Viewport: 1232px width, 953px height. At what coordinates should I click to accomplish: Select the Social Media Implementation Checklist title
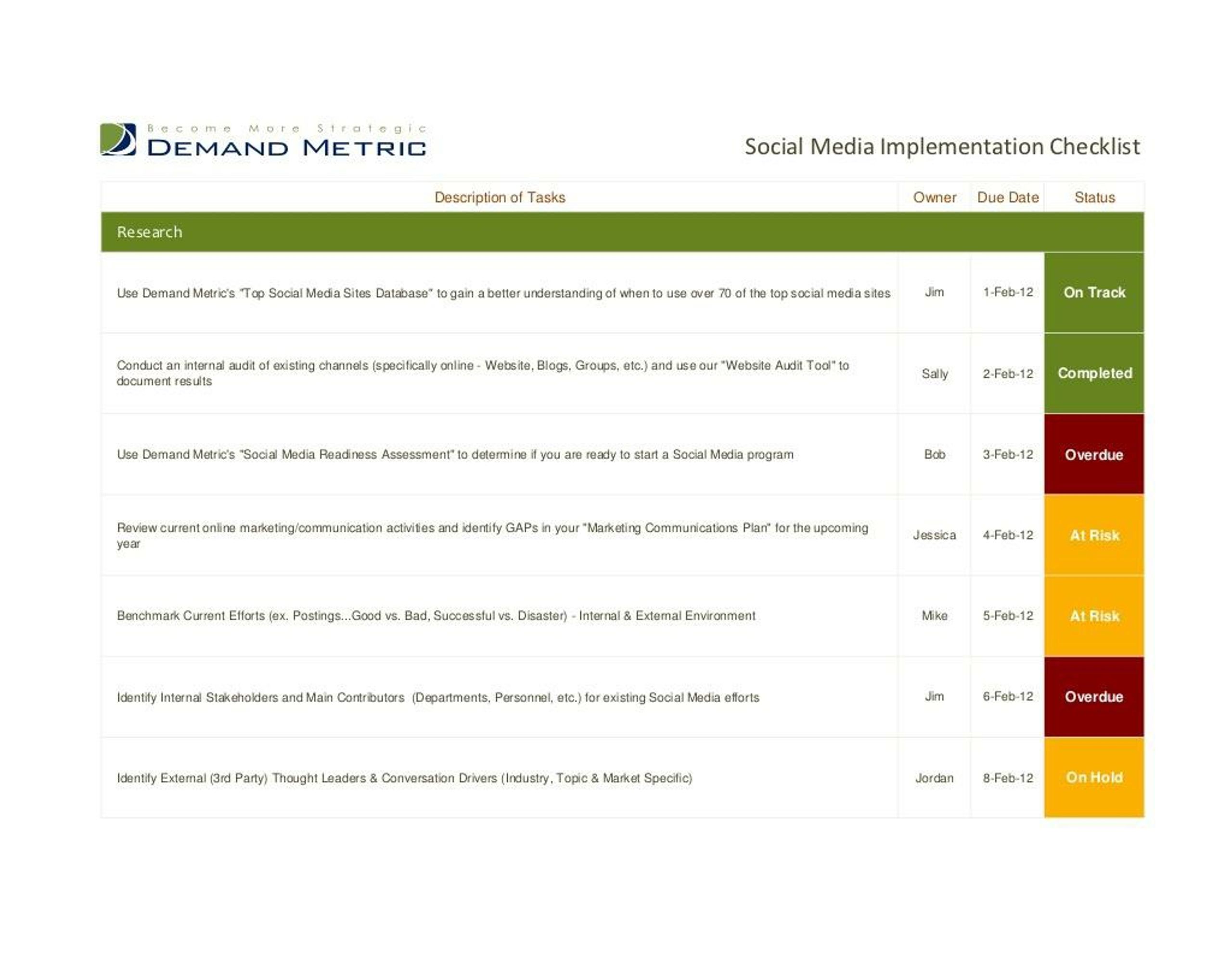click(x=942, y=147)
